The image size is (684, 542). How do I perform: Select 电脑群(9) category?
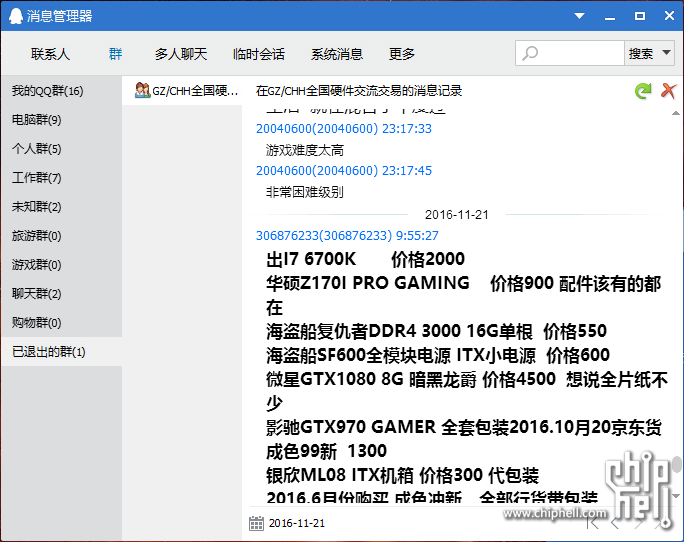(62, 120)
